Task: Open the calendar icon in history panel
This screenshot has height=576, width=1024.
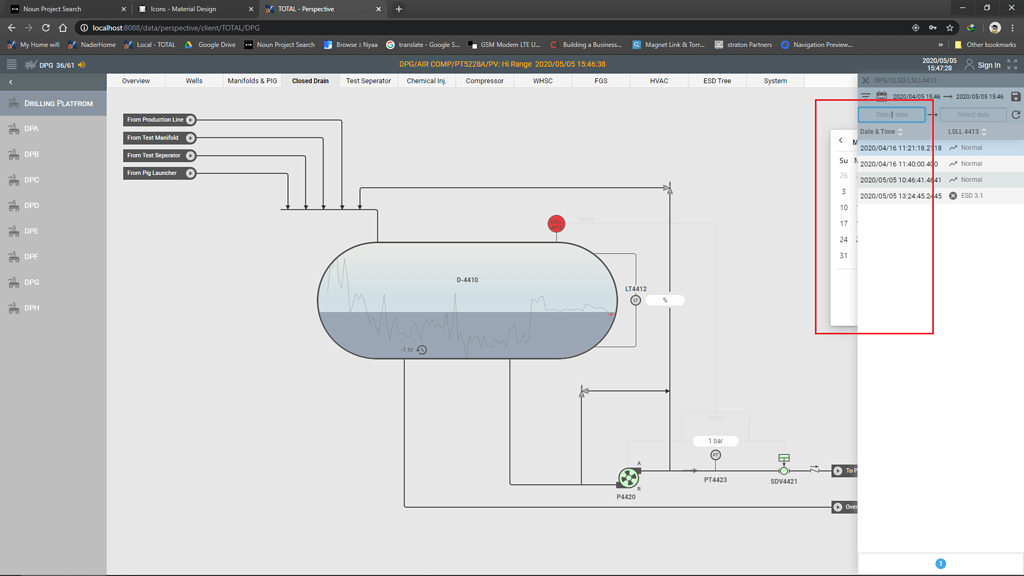Action: click(x=881, y=97)
